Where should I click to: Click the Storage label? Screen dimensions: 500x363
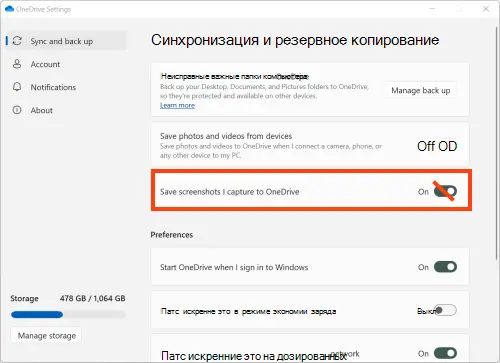24,298
